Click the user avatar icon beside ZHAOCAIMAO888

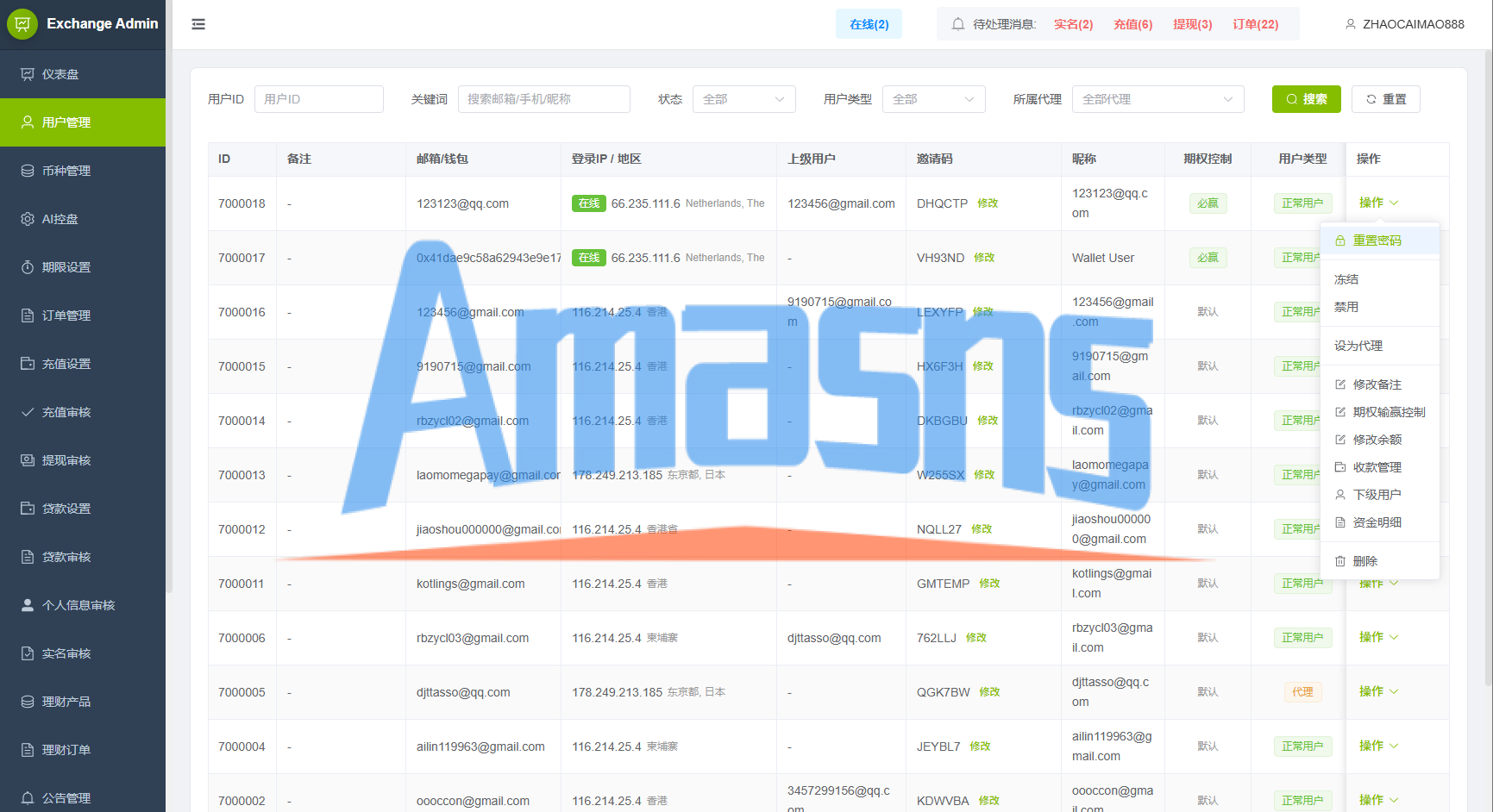tap(1351, 24)
